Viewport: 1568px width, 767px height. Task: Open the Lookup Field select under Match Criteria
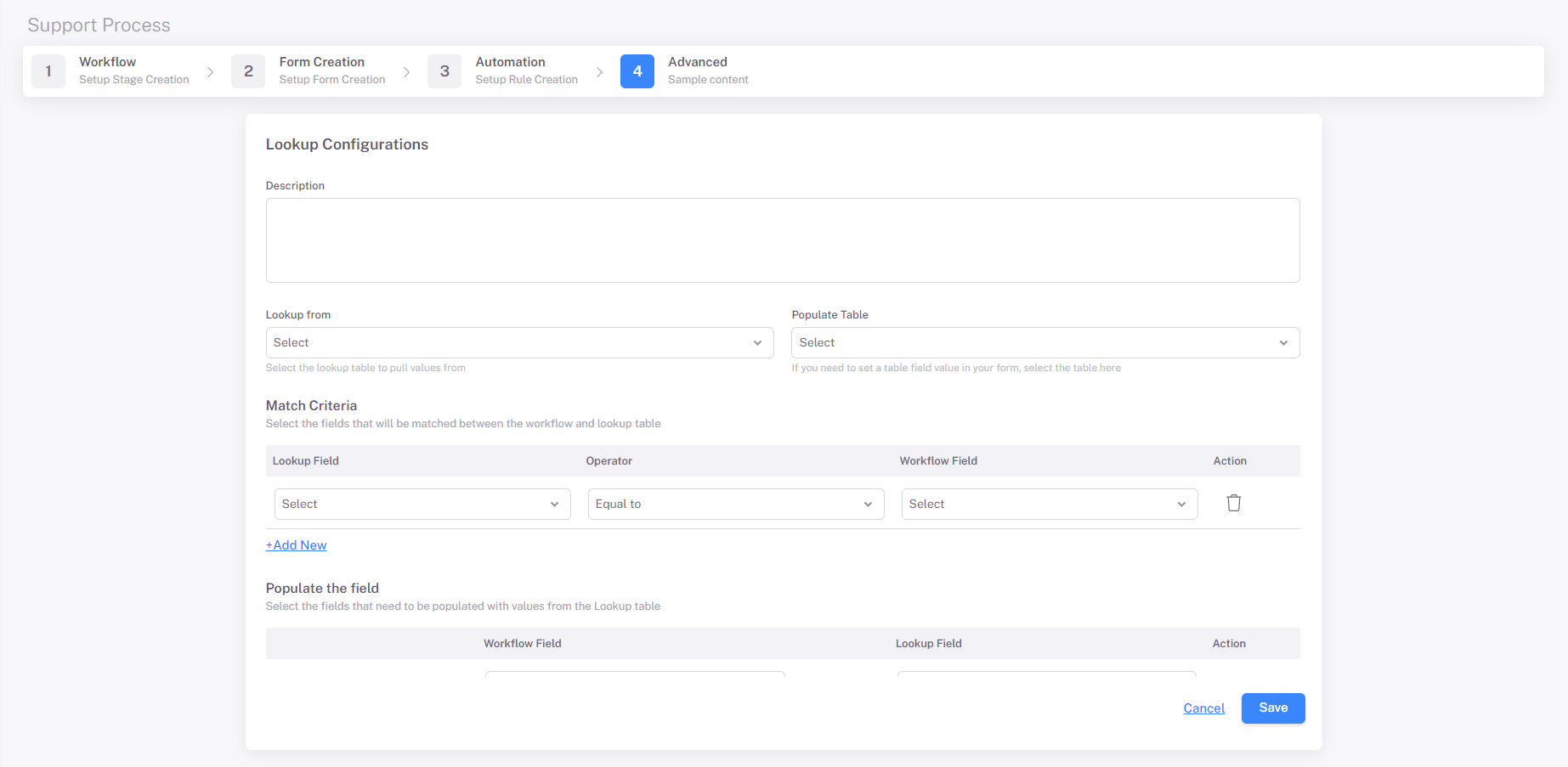pos(422,504)
